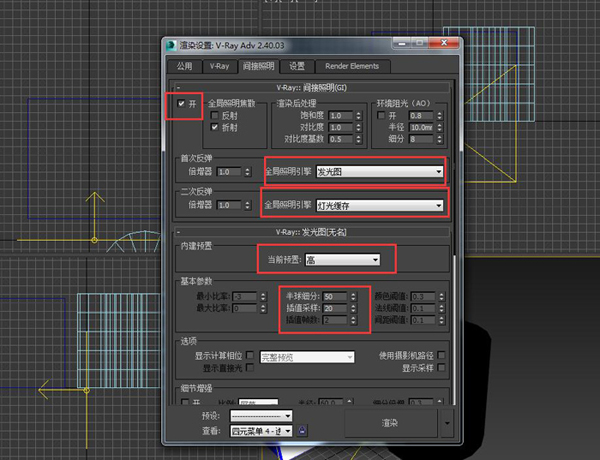Viewport: 600px width, 460px height.
Task: Click the spinner beside 首次反弹 倍增器
Action: [x=249, y=172]
